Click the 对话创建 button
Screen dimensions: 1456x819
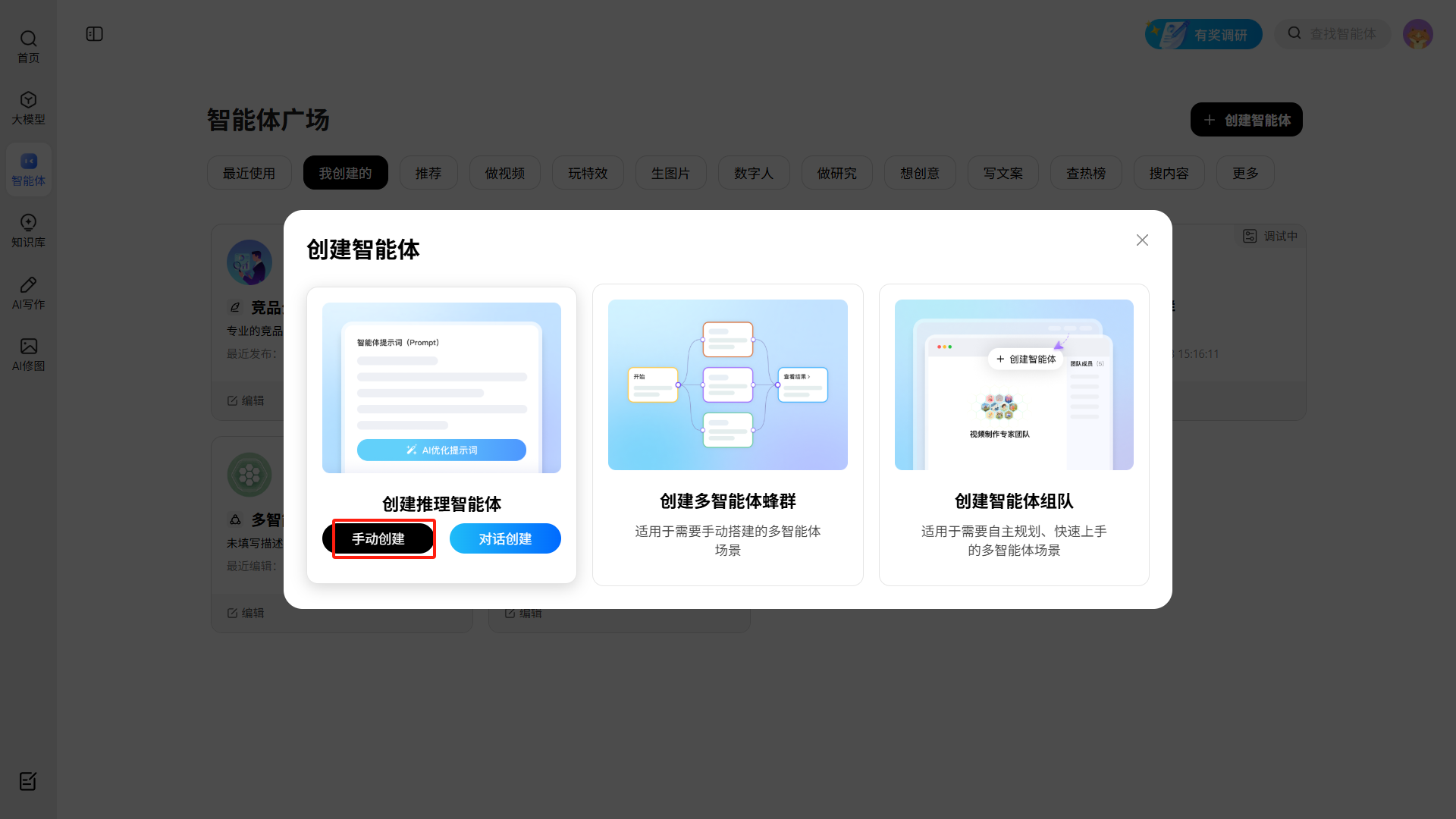coord(505,539)
